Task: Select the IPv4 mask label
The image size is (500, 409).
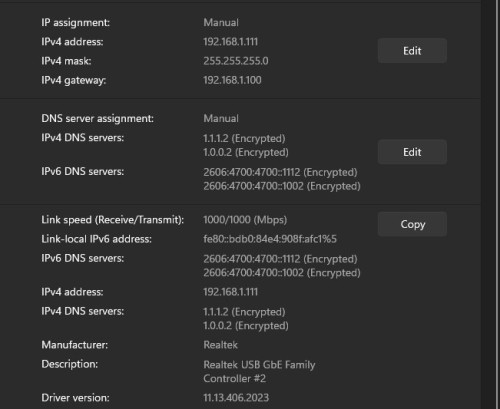Action: (x=66, y=61)
